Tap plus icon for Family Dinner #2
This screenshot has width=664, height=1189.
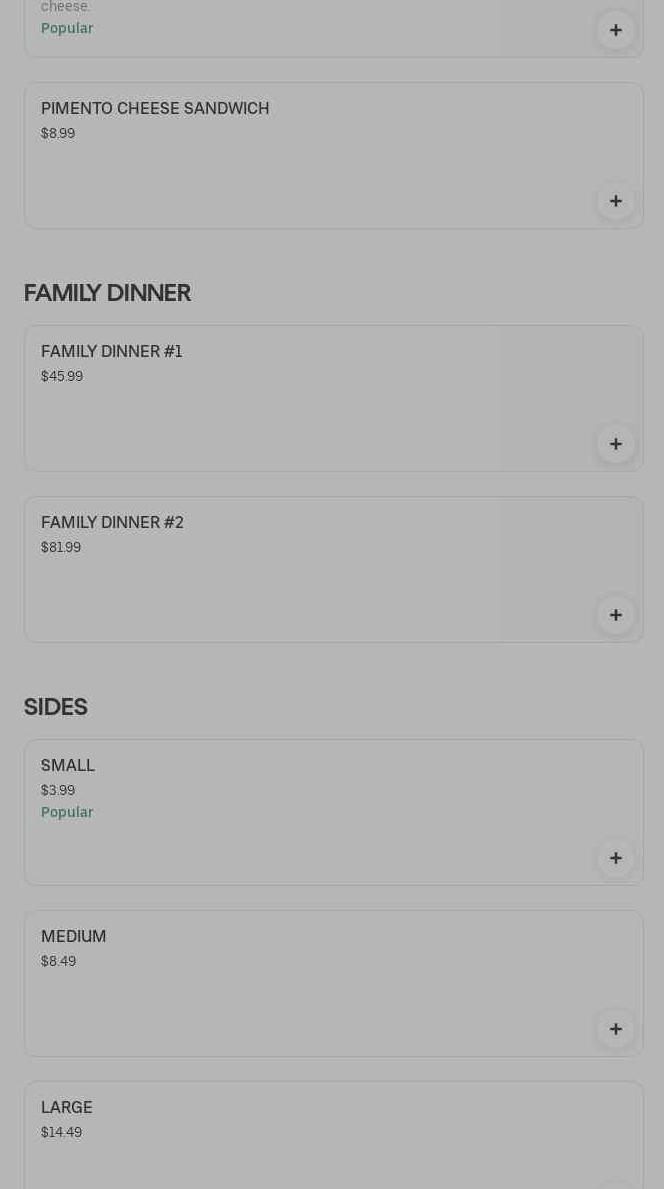[x=615, y=615]
